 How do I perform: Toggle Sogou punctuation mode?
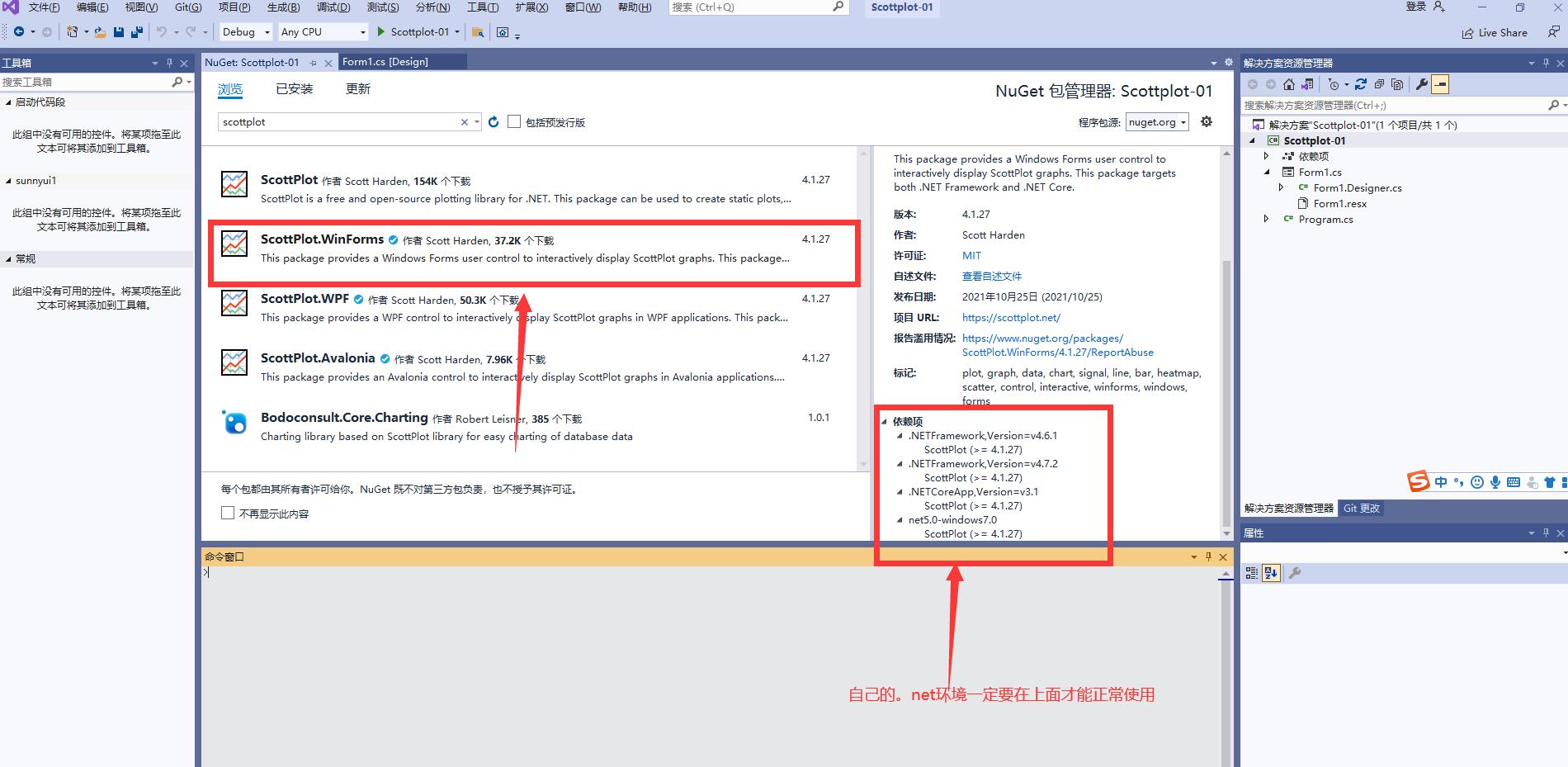pos(1459,483)
